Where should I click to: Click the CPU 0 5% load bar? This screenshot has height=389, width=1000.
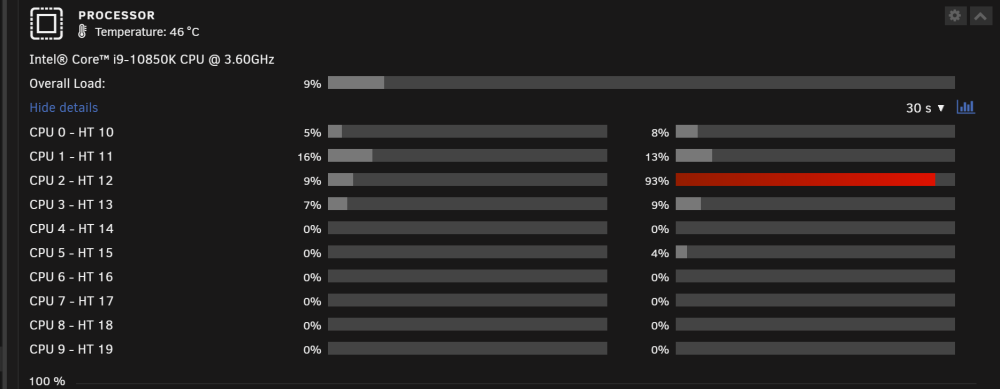tap(467, 131)
